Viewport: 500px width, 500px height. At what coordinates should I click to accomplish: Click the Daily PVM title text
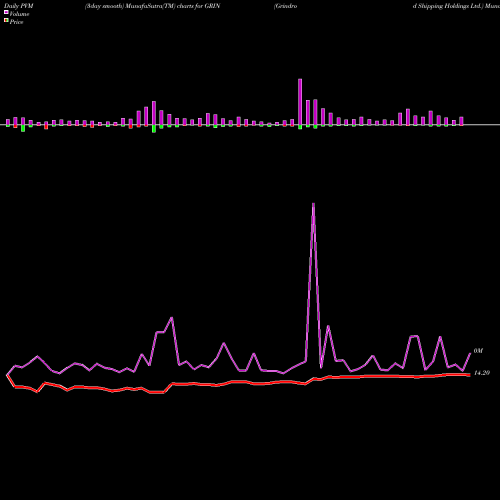pos(18,6)
